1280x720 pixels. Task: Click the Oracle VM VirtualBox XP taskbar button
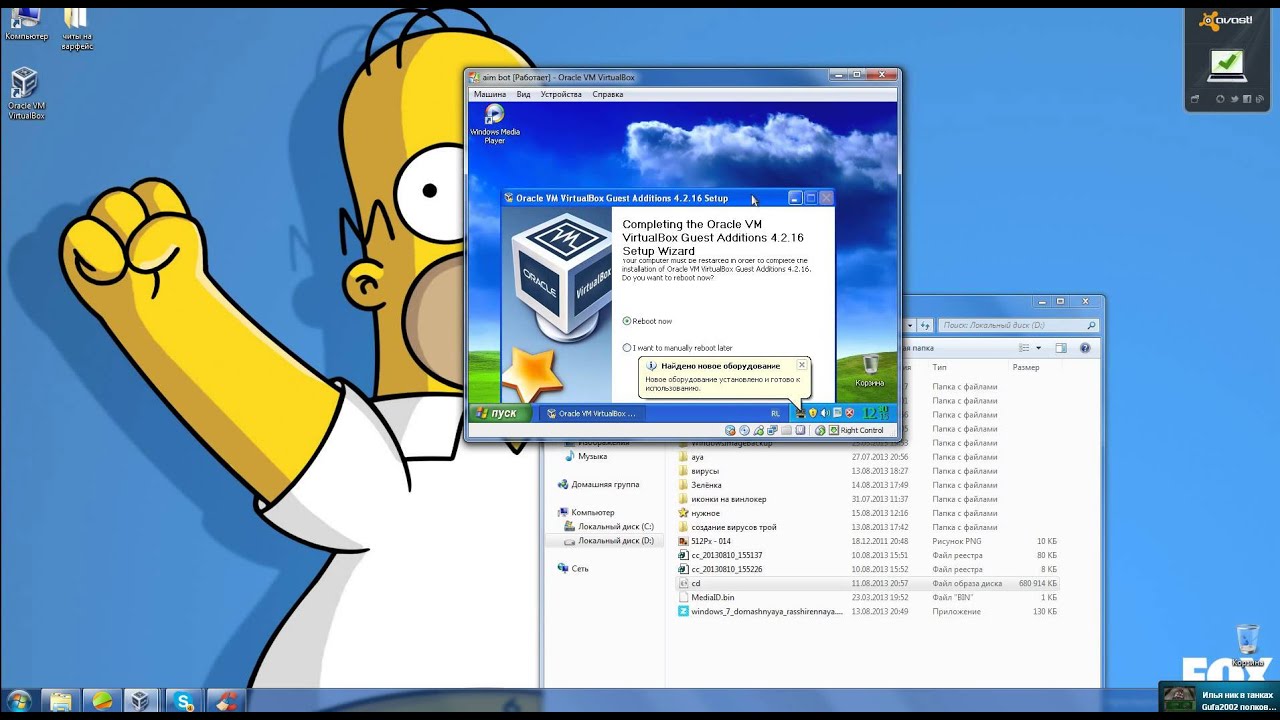pos(592,413)
